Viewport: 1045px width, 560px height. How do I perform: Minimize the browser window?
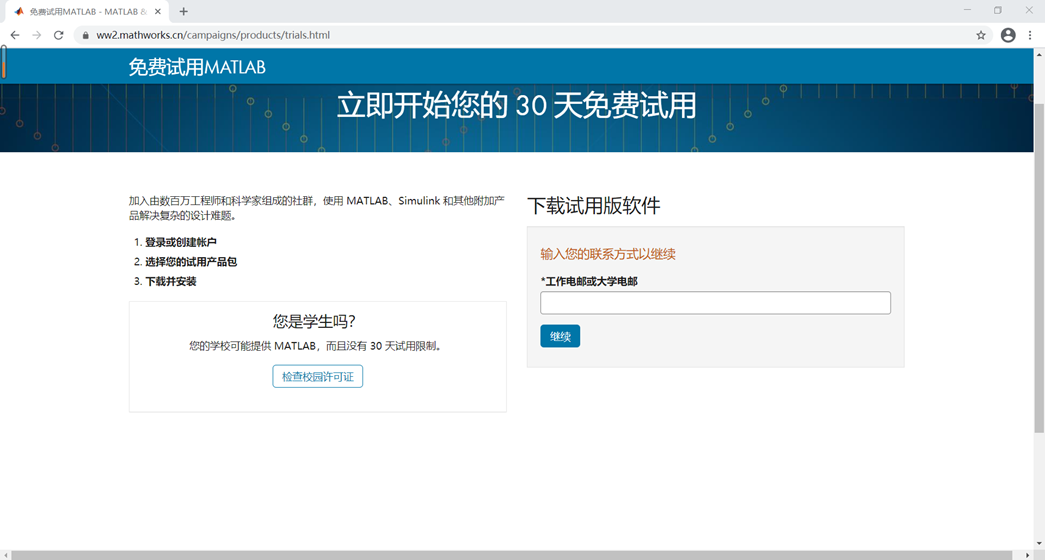pos(967,10)
